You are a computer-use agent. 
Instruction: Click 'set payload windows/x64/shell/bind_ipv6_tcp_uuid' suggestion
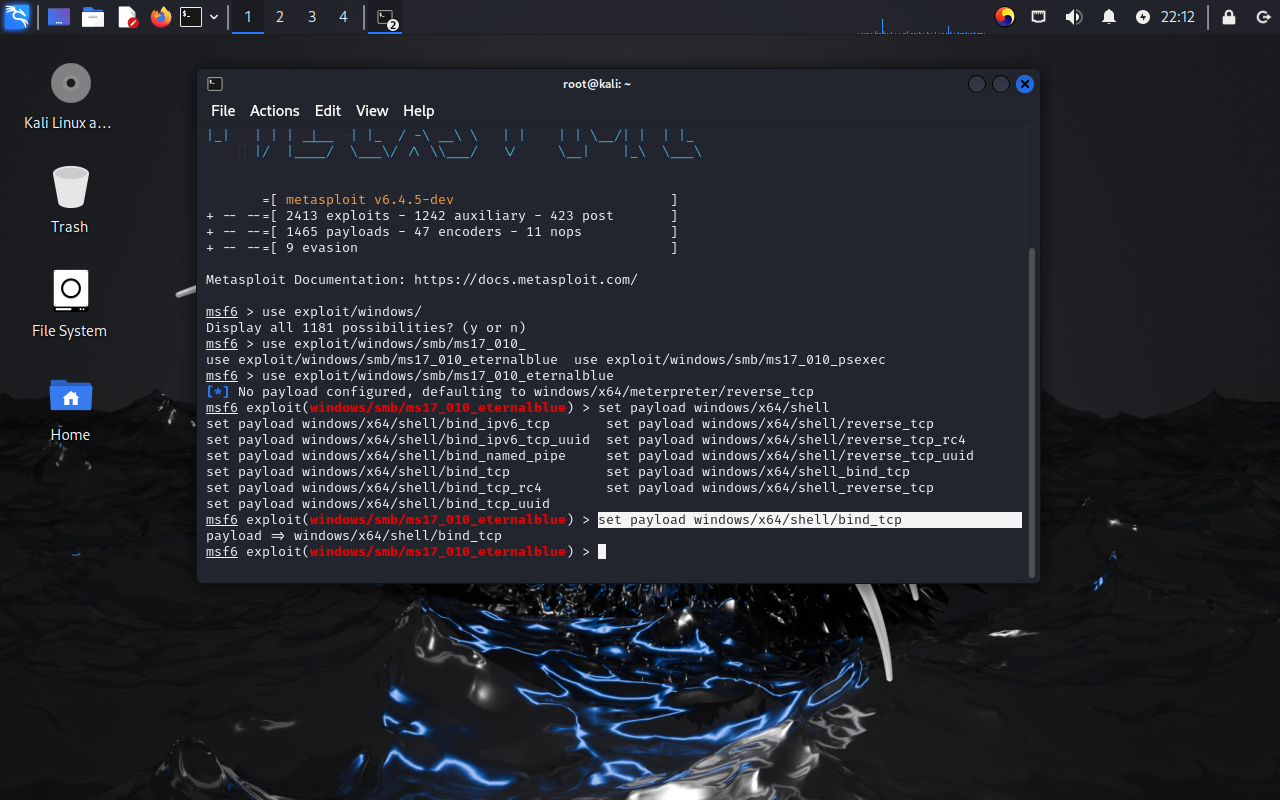(398, 440)
